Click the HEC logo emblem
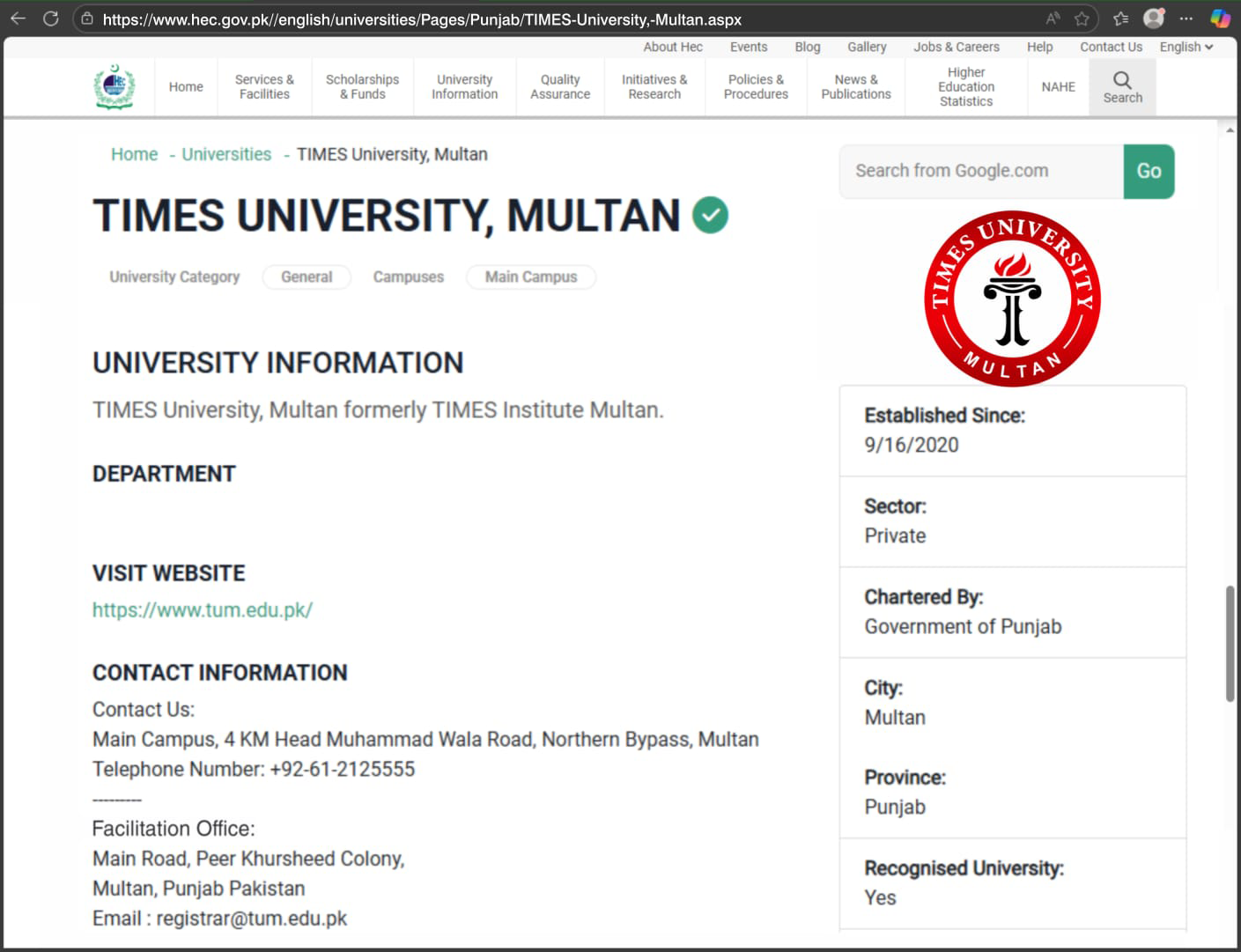Image resolution: width=1241 pixels, height=952 pixels. (114, 86)
